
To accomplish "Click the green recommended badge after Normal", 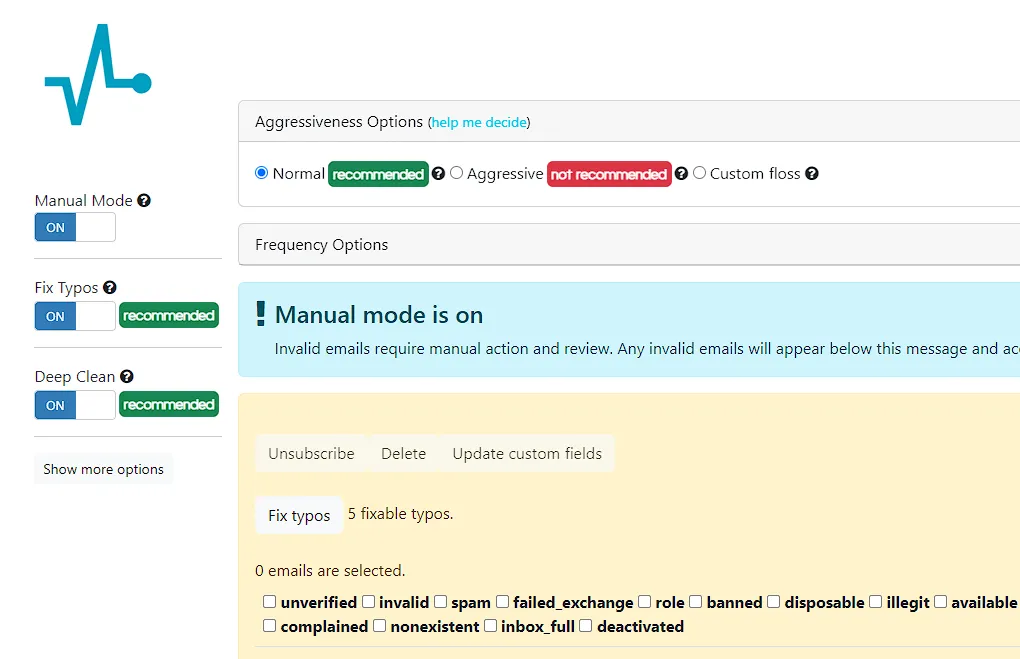I will tap(379, 174).
